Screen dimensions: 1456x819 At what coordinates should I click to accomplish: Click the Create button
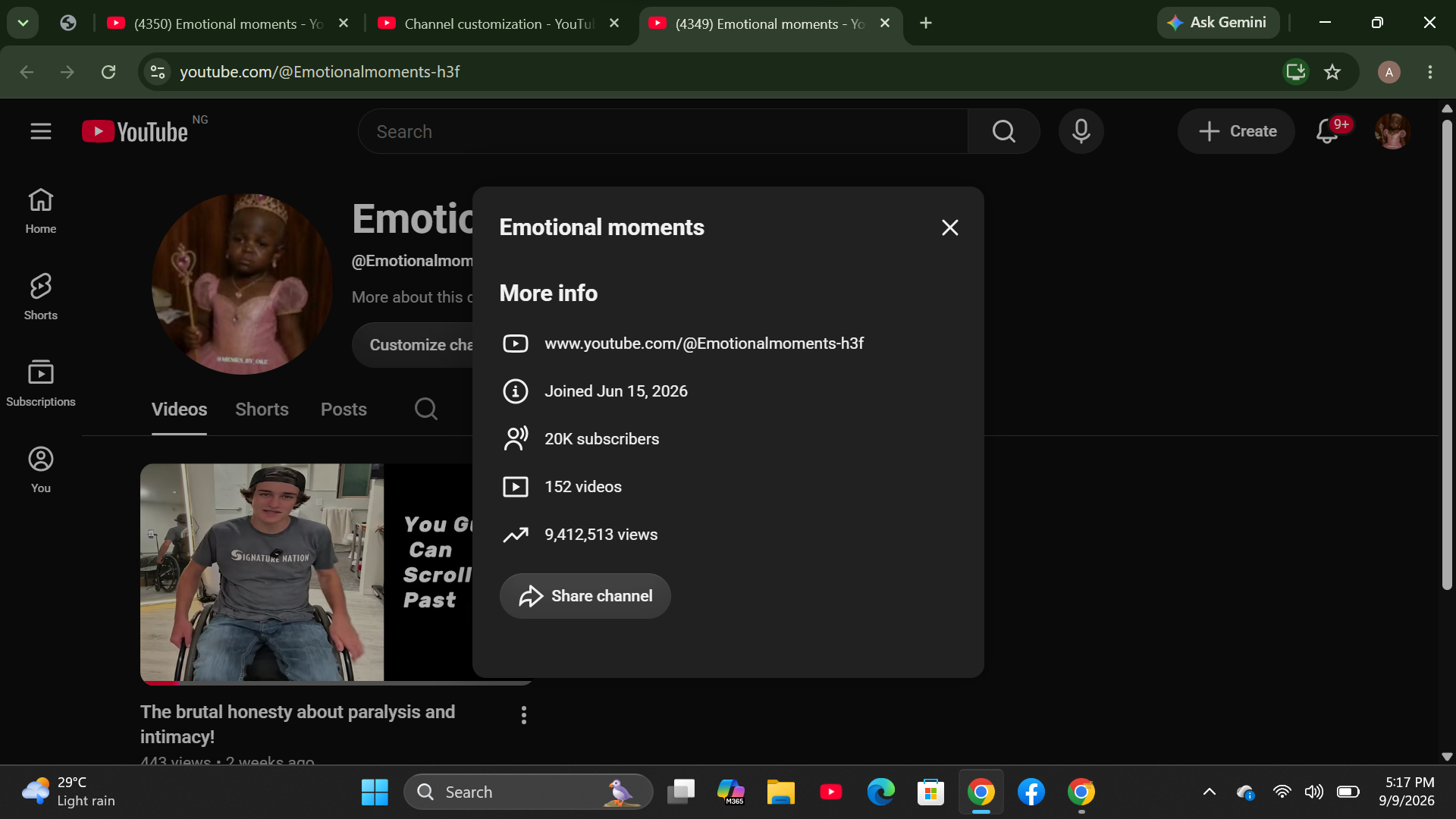1236,131
